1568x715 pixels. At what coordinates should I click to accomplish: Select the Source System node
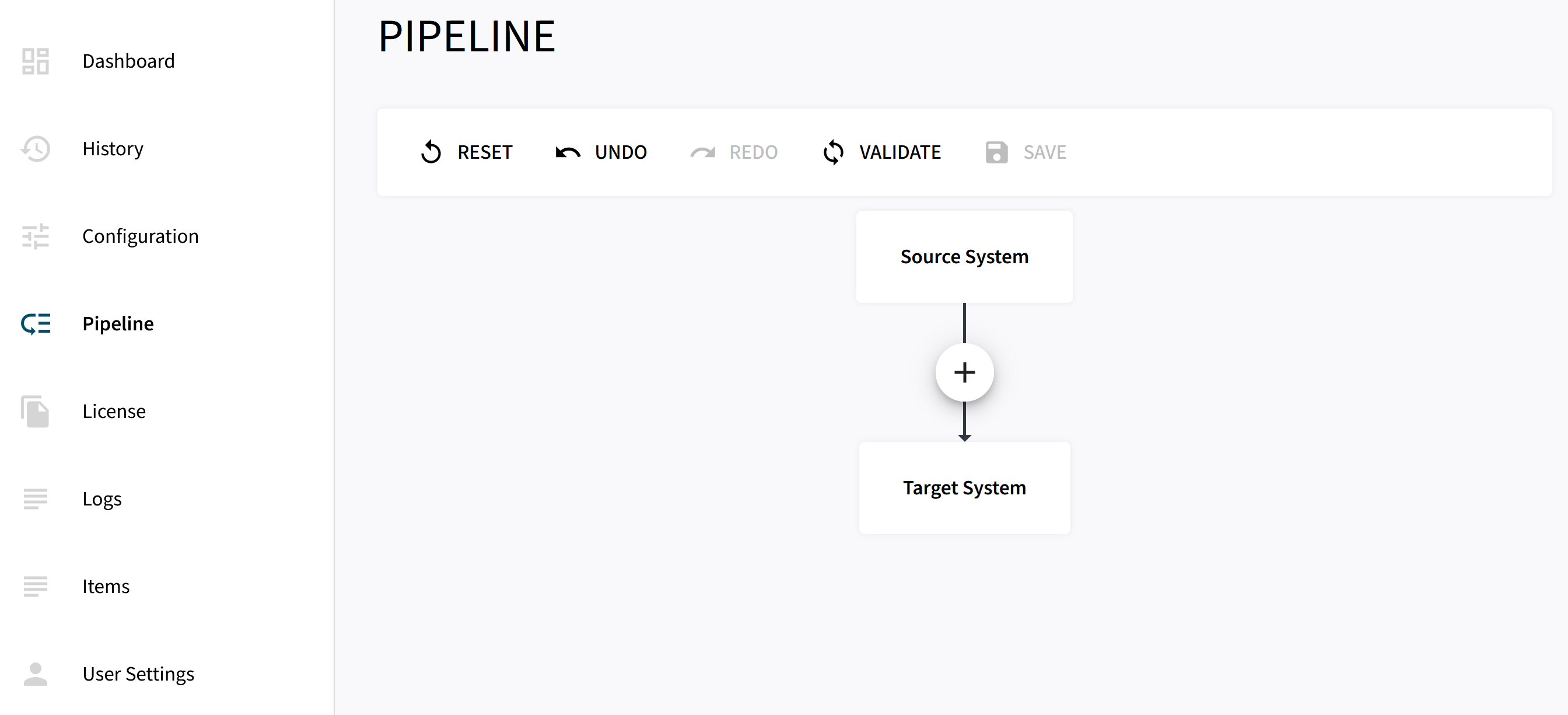click(964, 256)
